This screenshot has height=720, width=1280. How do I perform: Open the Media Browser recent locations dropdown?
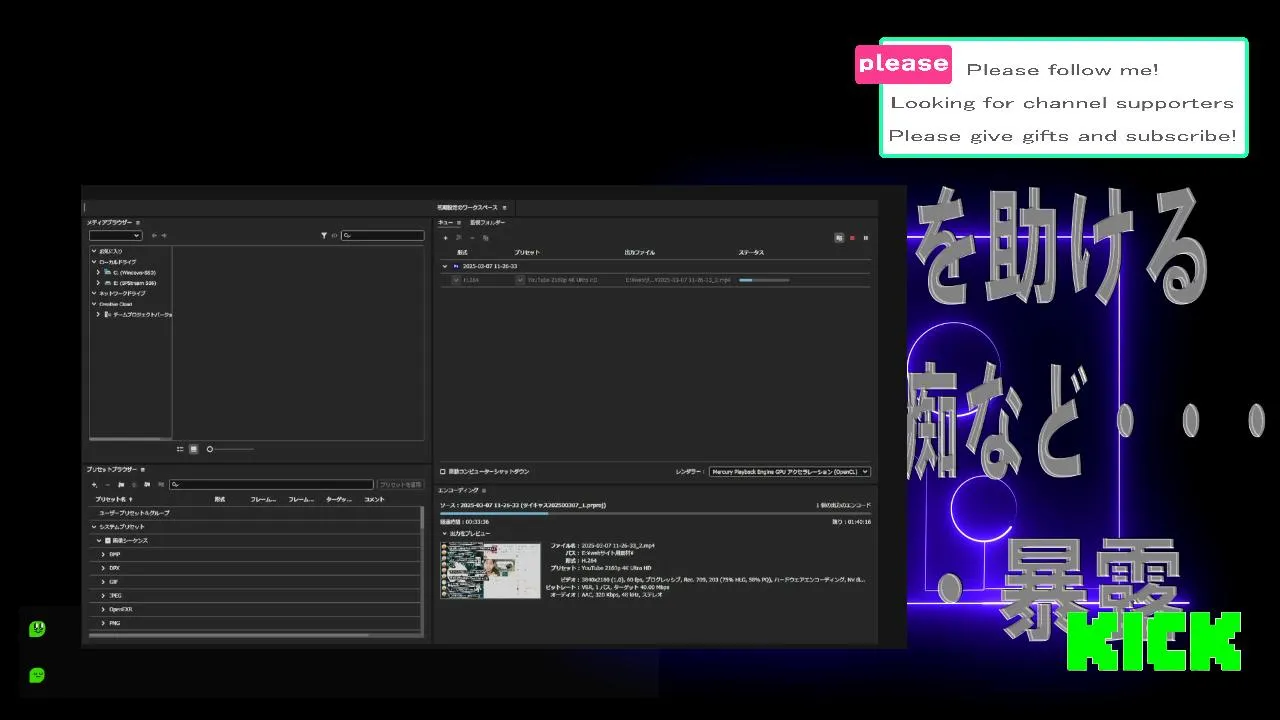point(116,236)
